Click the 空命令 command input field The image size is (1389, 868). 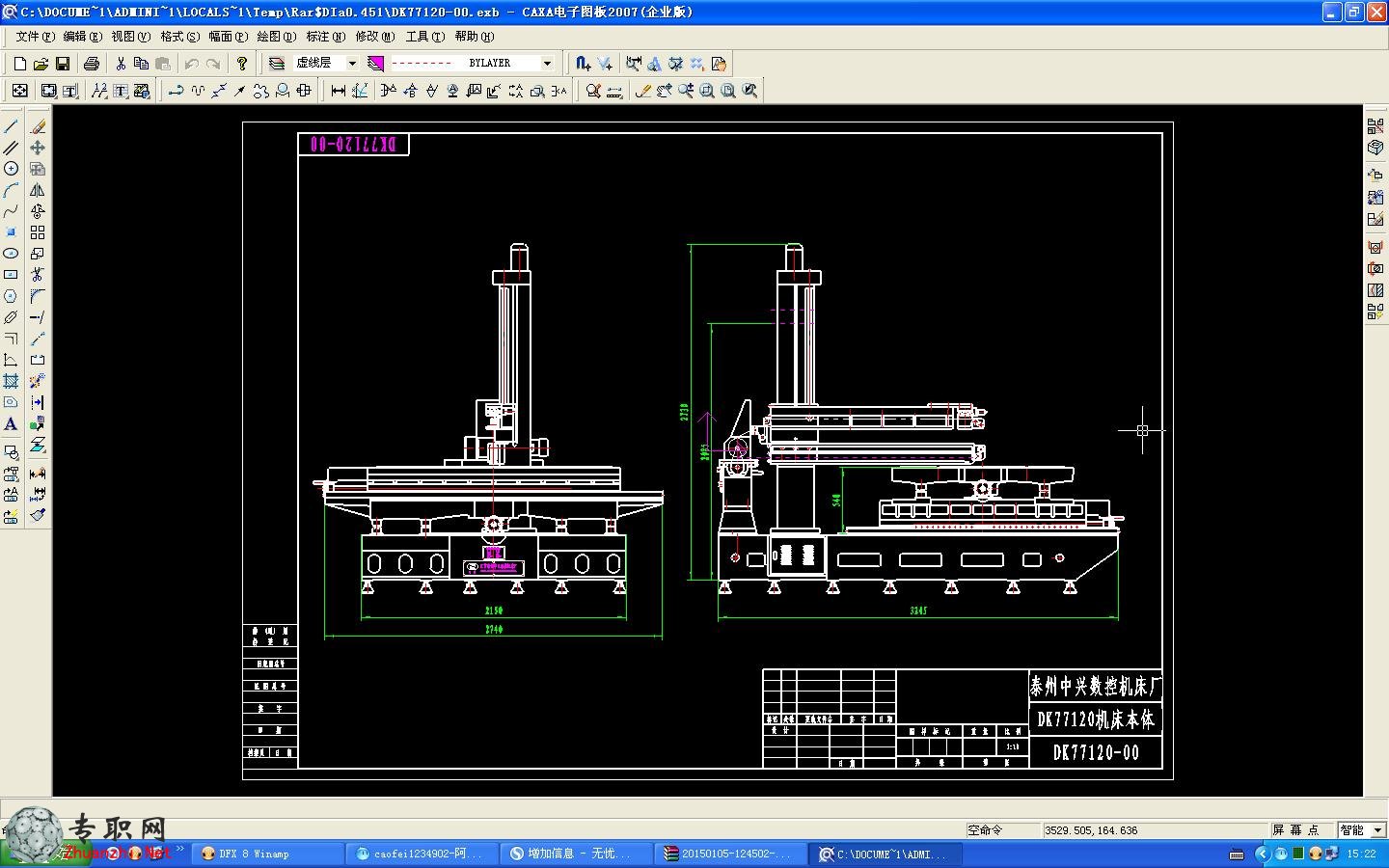[1001, 830]
